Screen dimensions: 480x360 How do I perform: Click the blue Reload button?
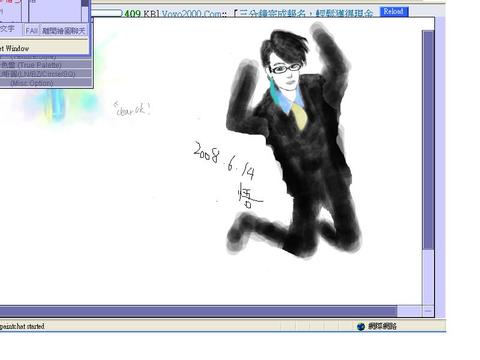(x=394, y=12)
